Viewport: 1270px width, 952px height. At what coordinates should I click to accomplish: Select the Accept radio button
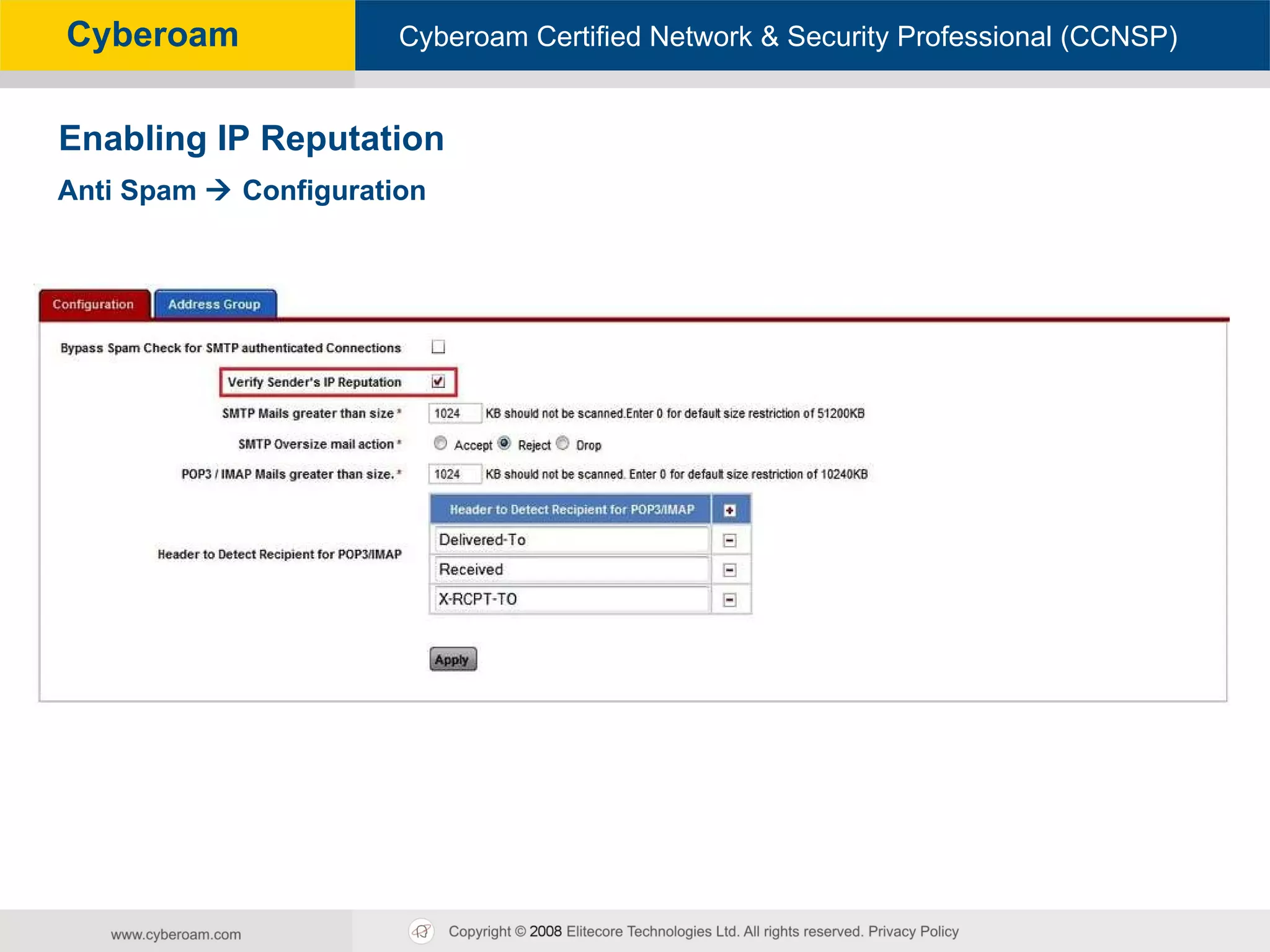pyautogui.click(x=440, y=443)
